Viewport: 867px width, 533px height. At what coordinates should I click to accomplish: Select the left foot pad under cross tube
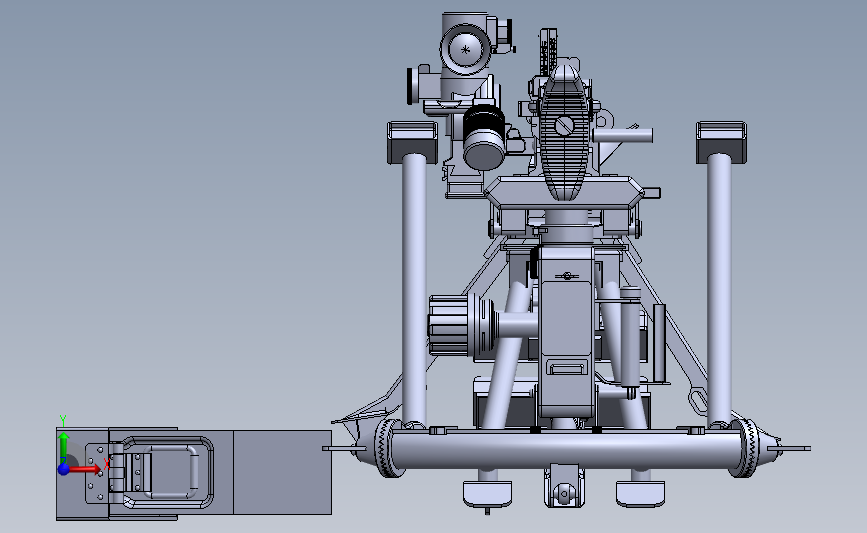(487, 493)
